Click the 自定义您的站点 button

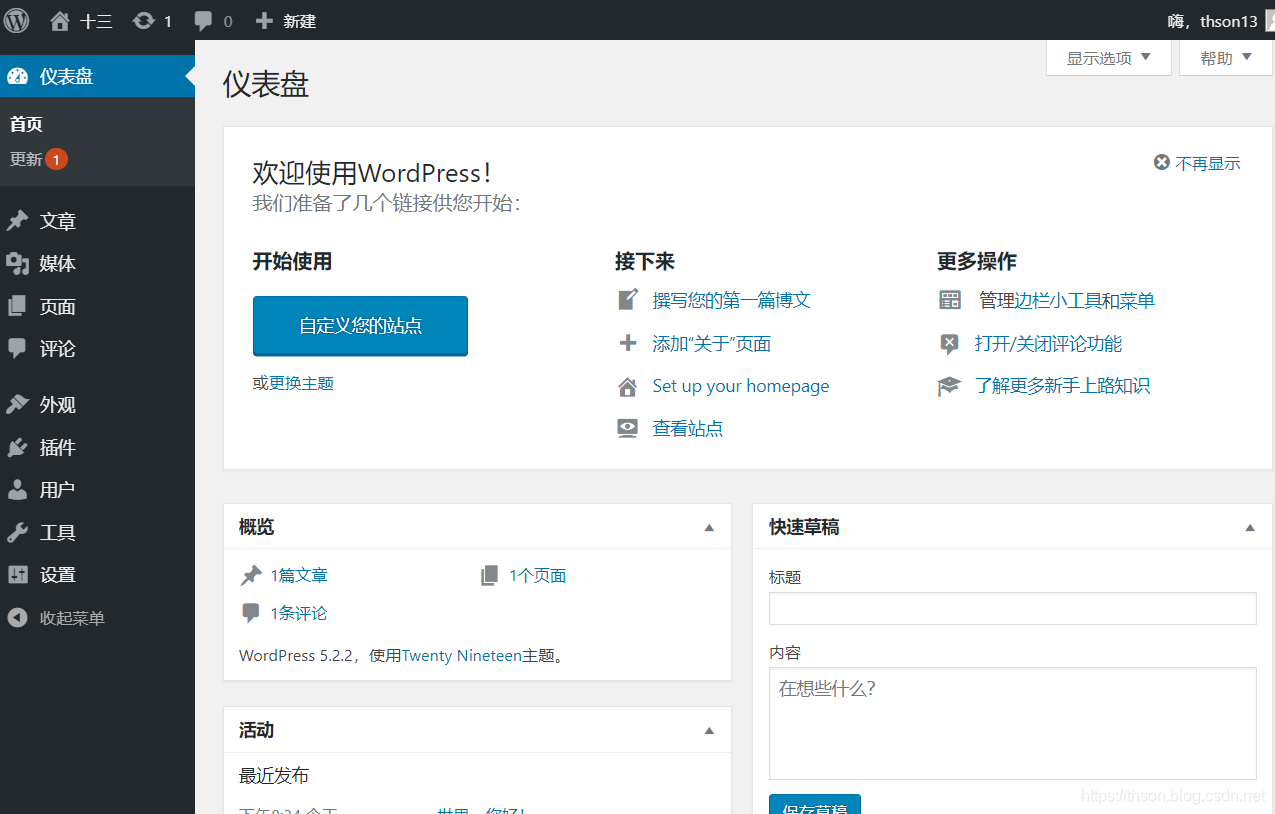coord(360,325)
